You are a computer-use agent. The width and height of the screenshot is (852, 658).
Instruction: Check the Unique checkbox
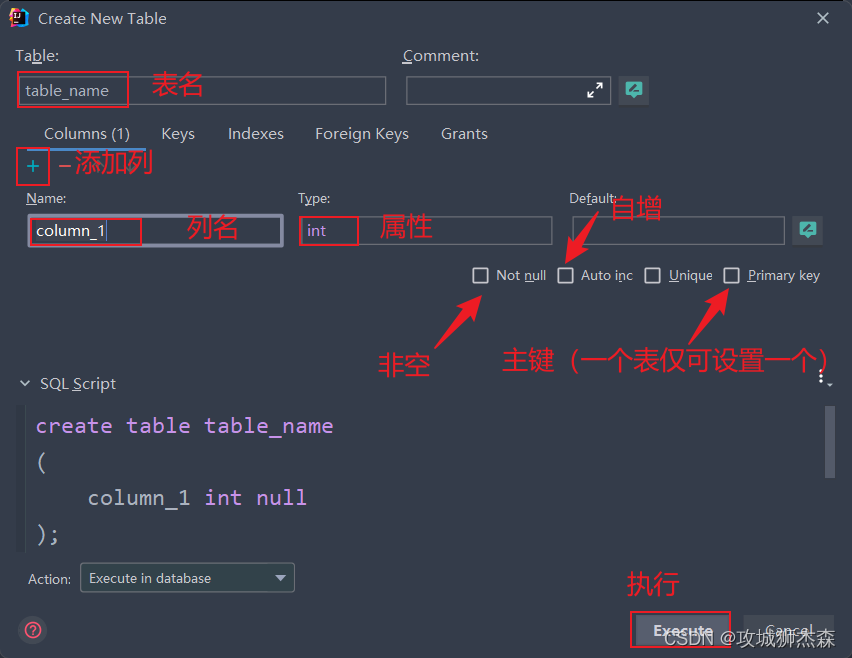coord(653,275)
